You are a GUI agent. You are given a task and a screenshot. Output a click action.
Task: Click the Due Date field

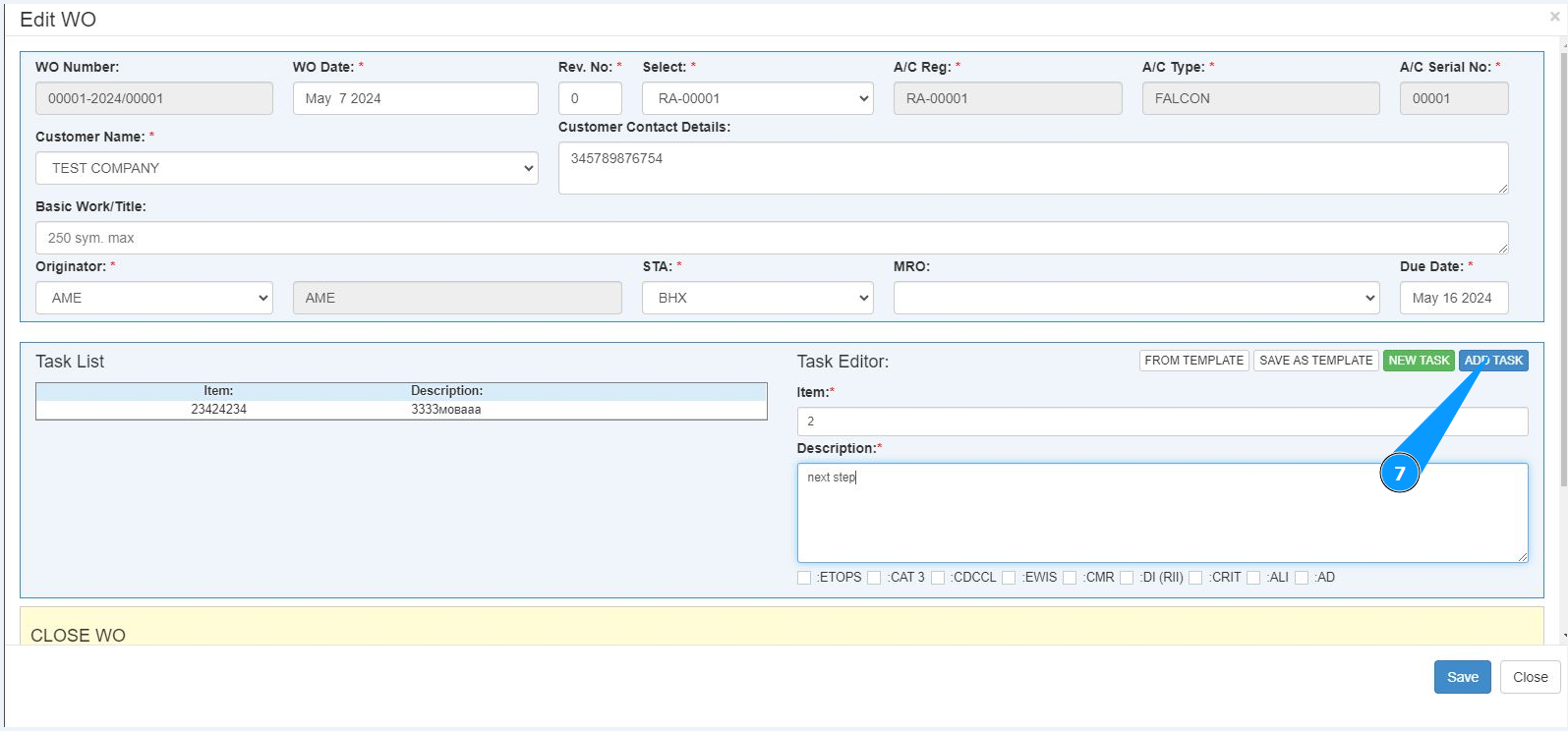1453,298
